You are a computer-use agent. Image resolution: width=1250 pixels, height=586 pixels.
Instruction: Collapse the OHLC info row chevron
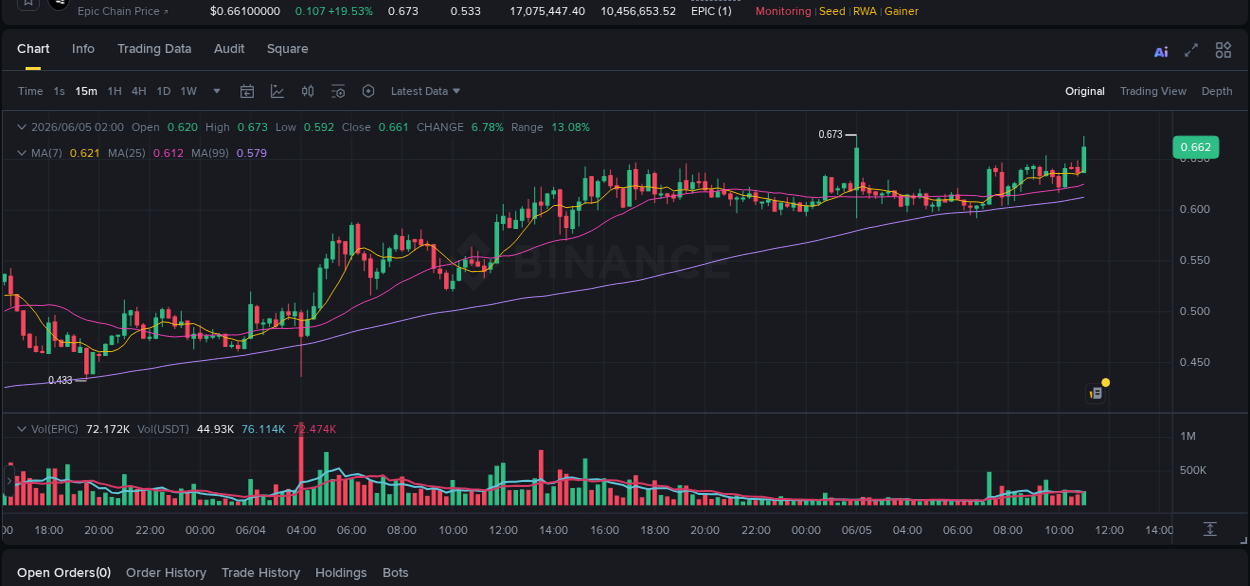(x=21, y=127)
